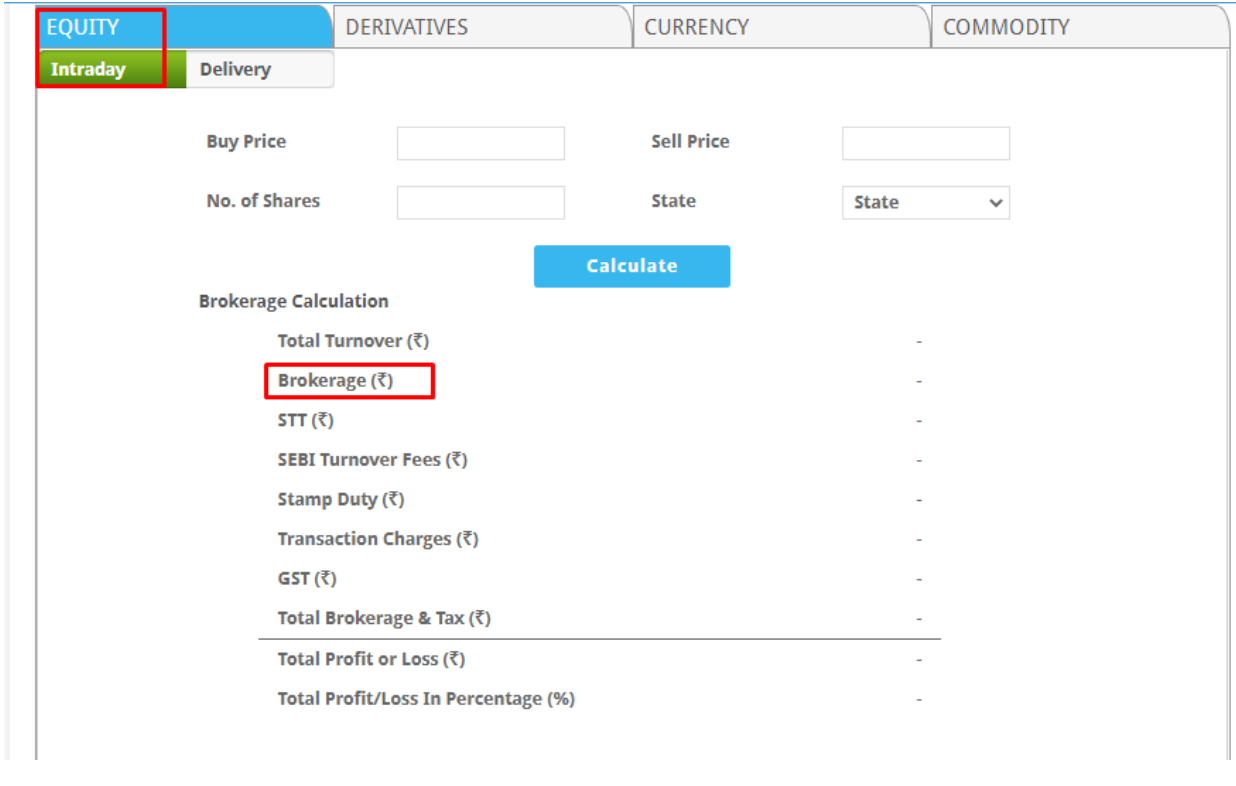Switch to the EQUITY tab
Image resolution: width=1236 pixels, height=786 pixels.
tap(83, 27)
